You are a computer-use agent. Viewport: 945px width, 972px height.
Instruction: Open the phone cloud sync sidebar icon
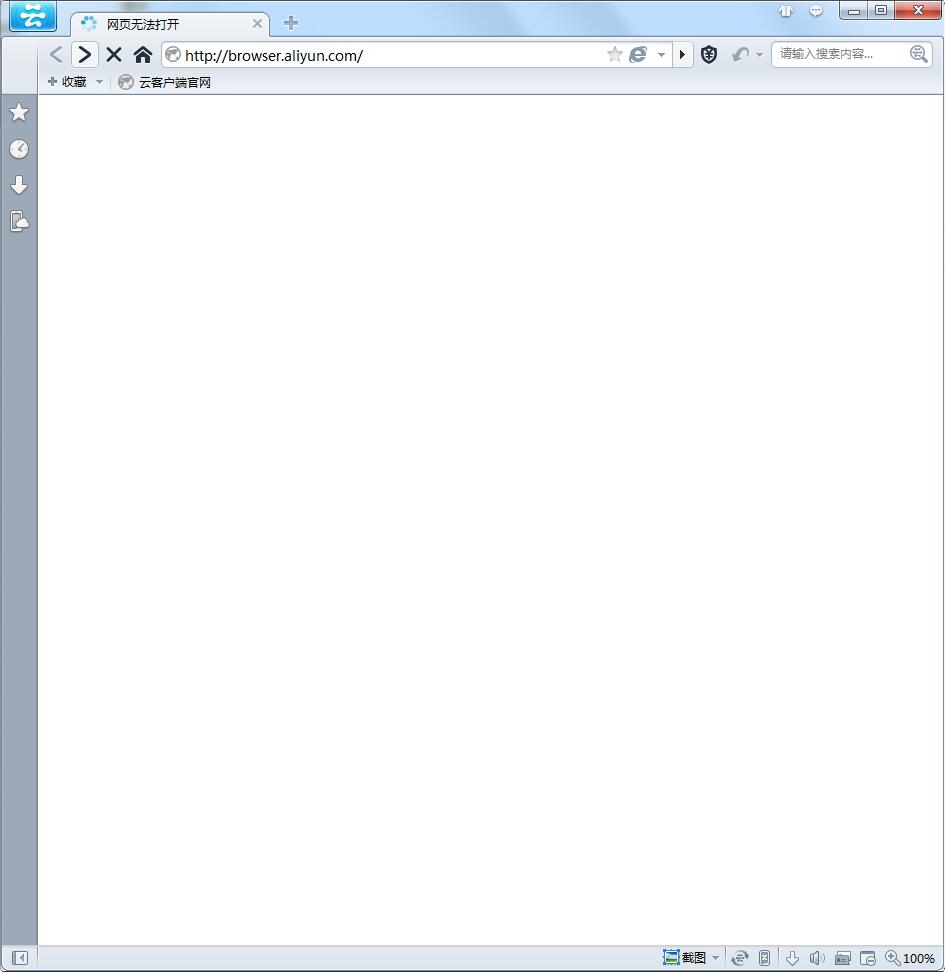pyautogui.click(x=19, y=221)
